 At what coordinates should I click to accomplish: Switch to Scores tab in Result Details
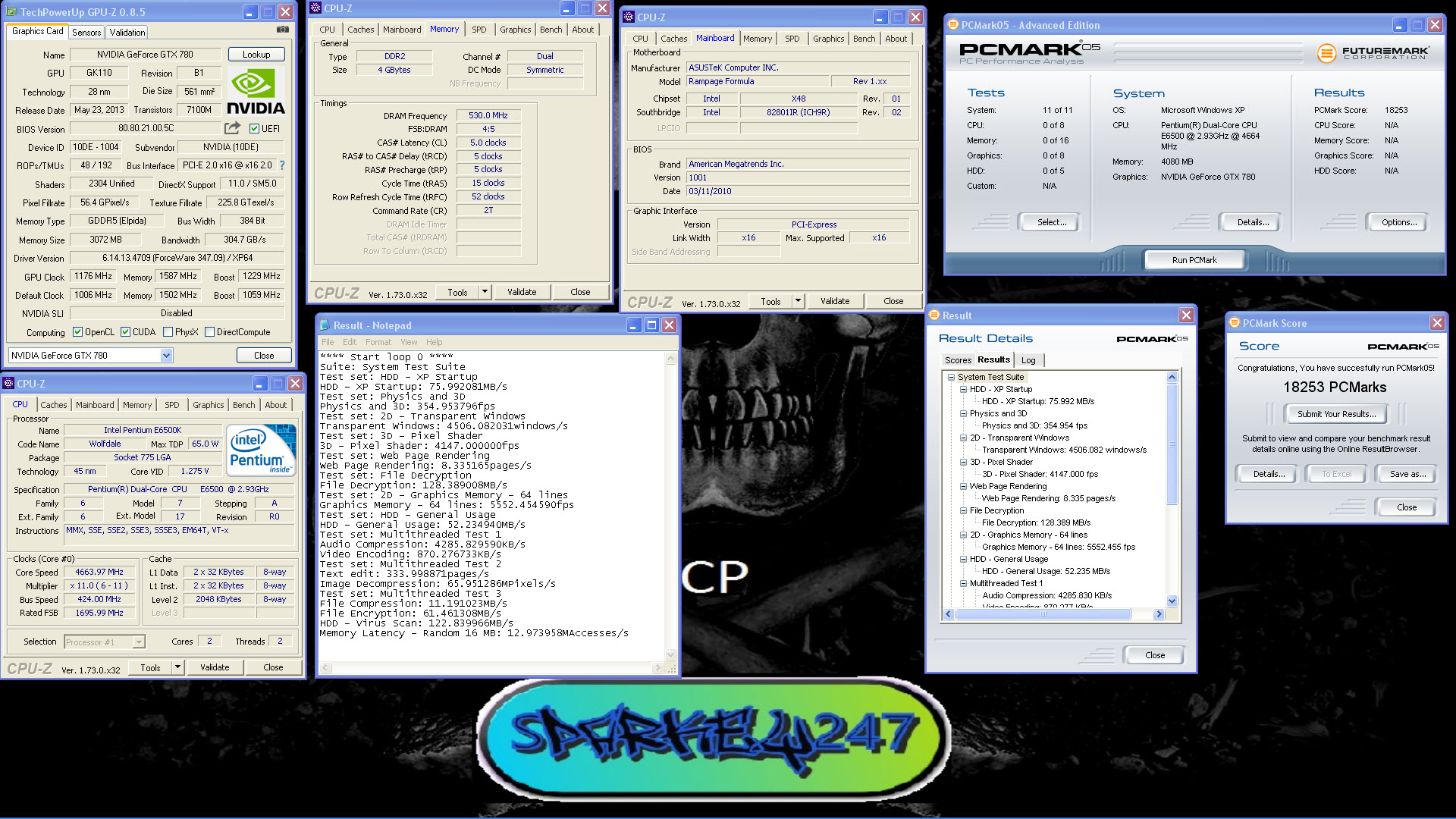(958, 360)
